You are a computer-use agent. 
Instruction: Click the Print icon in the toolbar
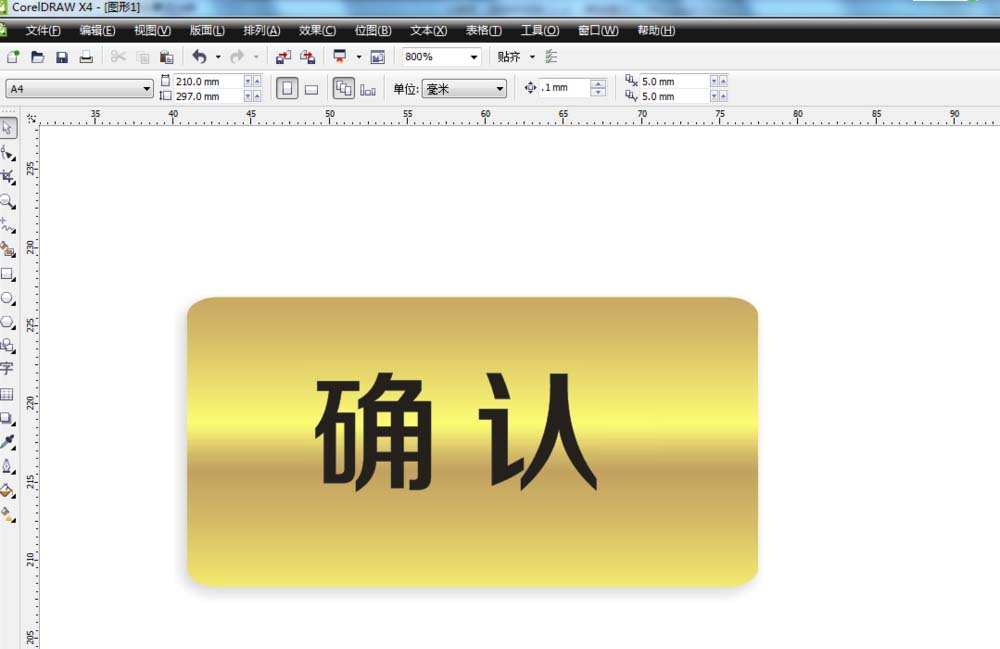[x=86, y=57]
